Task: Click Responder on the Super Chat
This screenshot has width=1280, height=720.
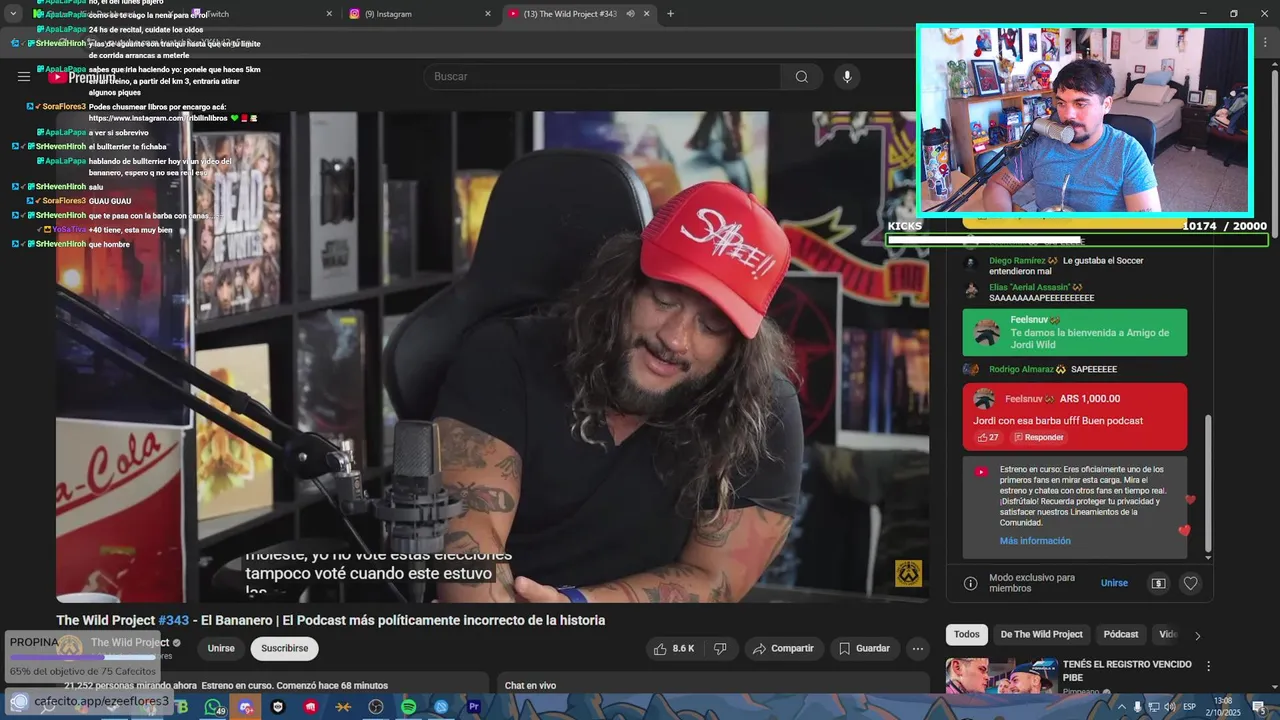Action: [1038, 437]
